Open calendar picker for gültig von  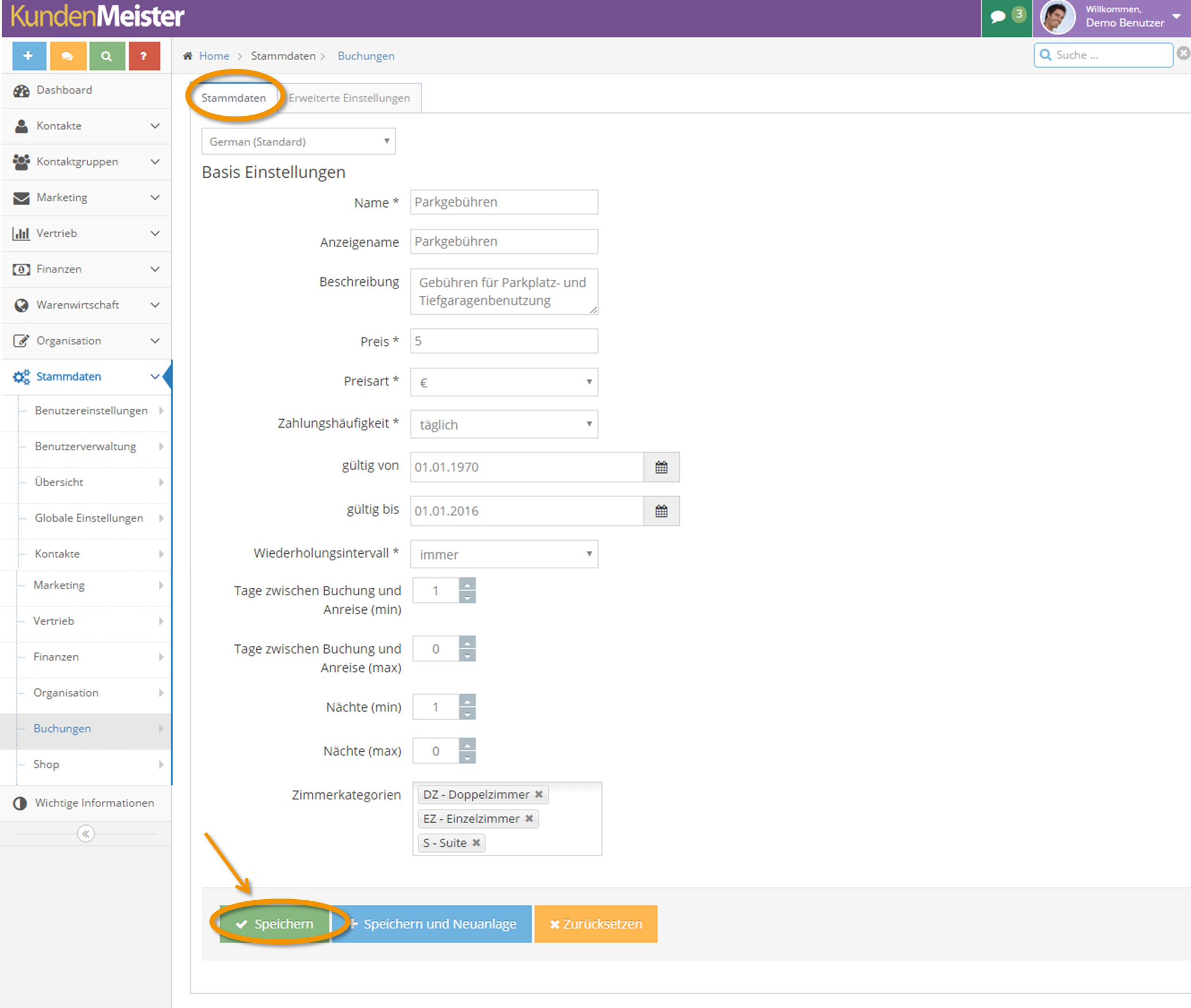(x=661, y=467)
